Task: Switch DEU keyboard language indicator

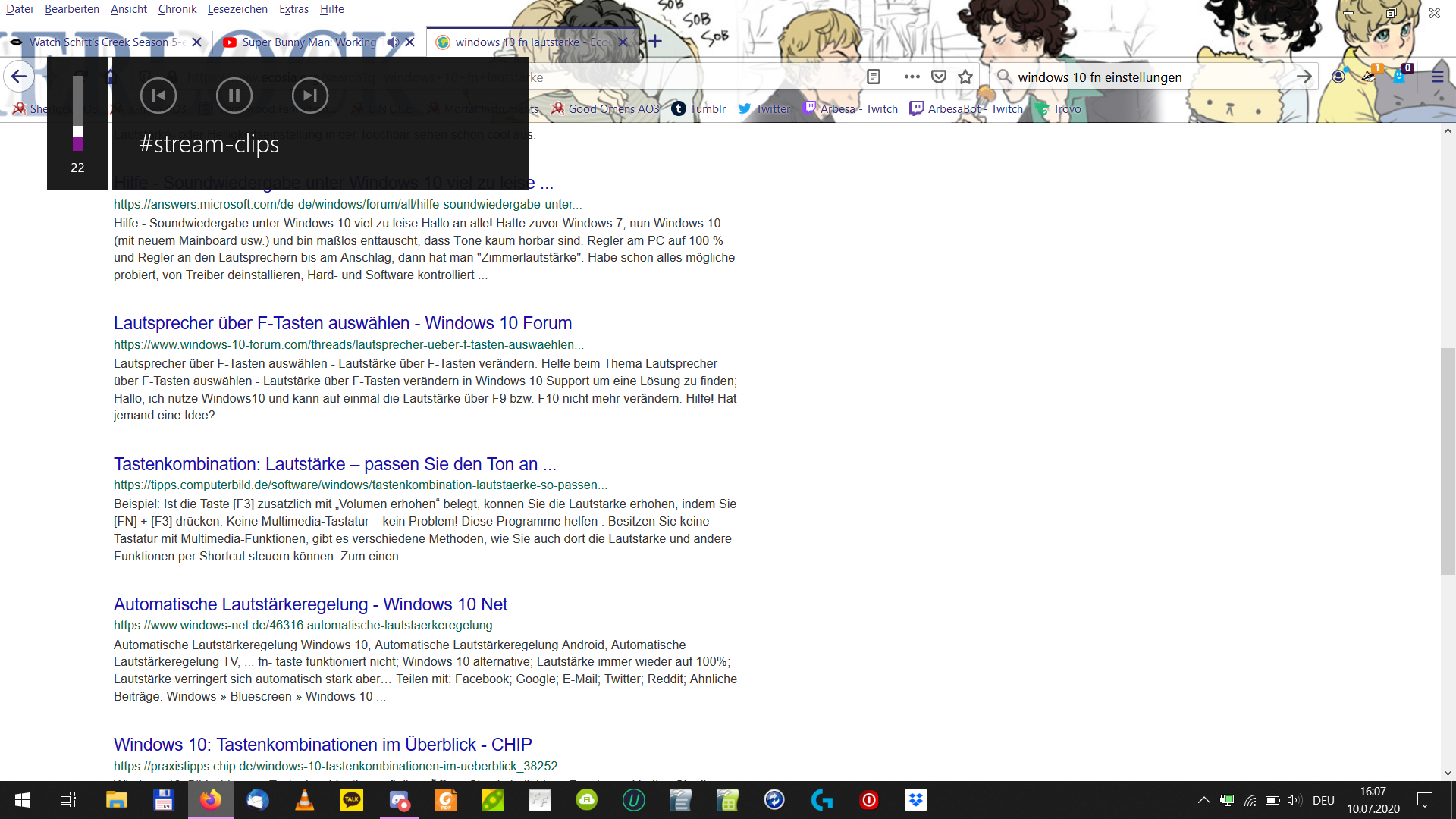Action: (1323, 800)
